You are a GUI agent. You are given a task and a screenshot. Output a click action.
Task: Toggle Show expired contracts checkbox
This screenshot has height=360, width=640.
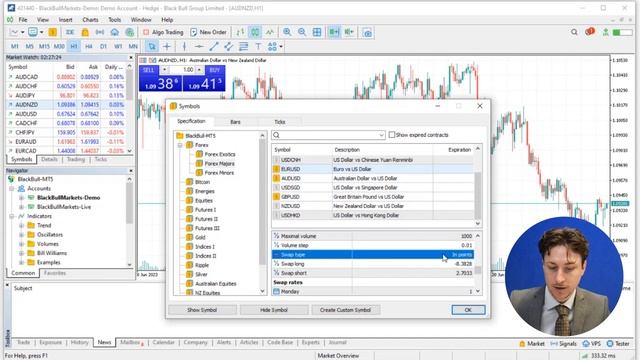392,135
